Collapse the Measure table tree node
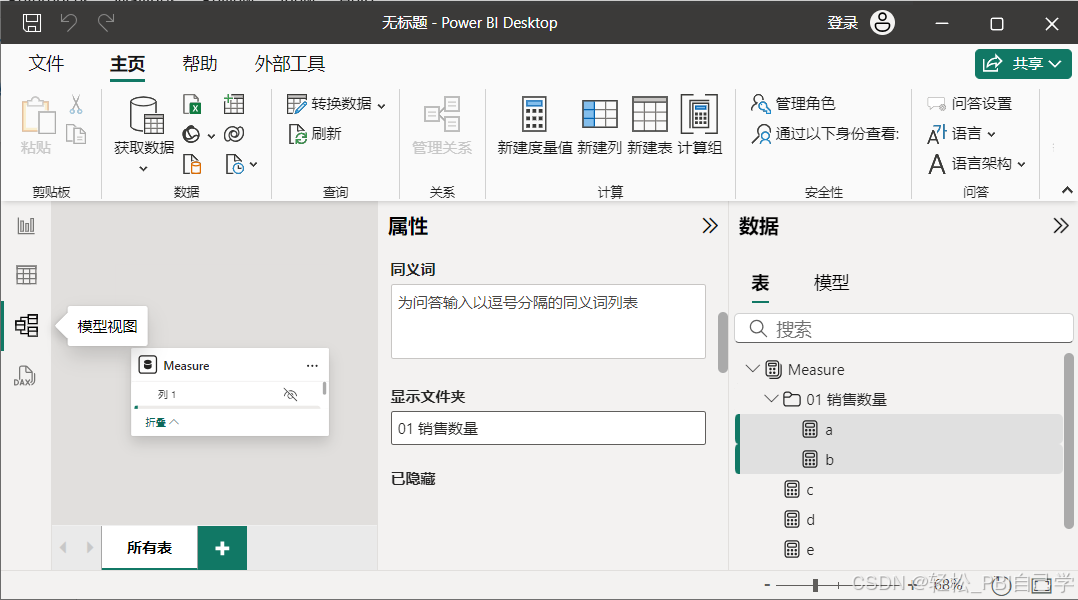Viewport: 1078px width, 600px height. (x=753, y=369)
